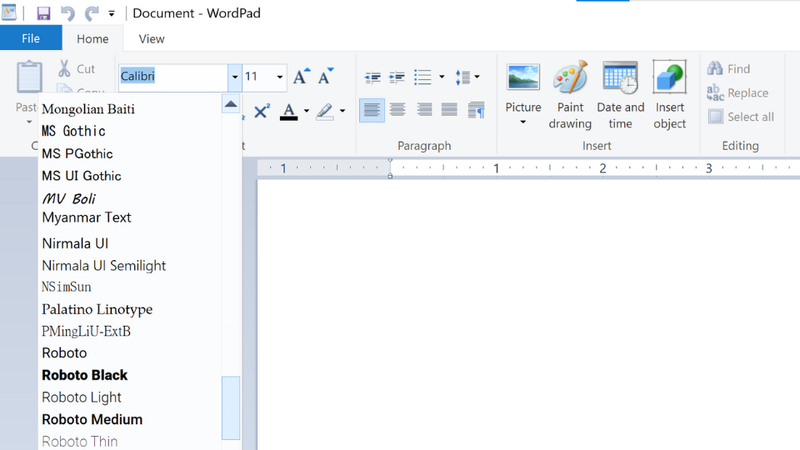Insert Date and time
800x450 pixels.
(x=620, y=95)
